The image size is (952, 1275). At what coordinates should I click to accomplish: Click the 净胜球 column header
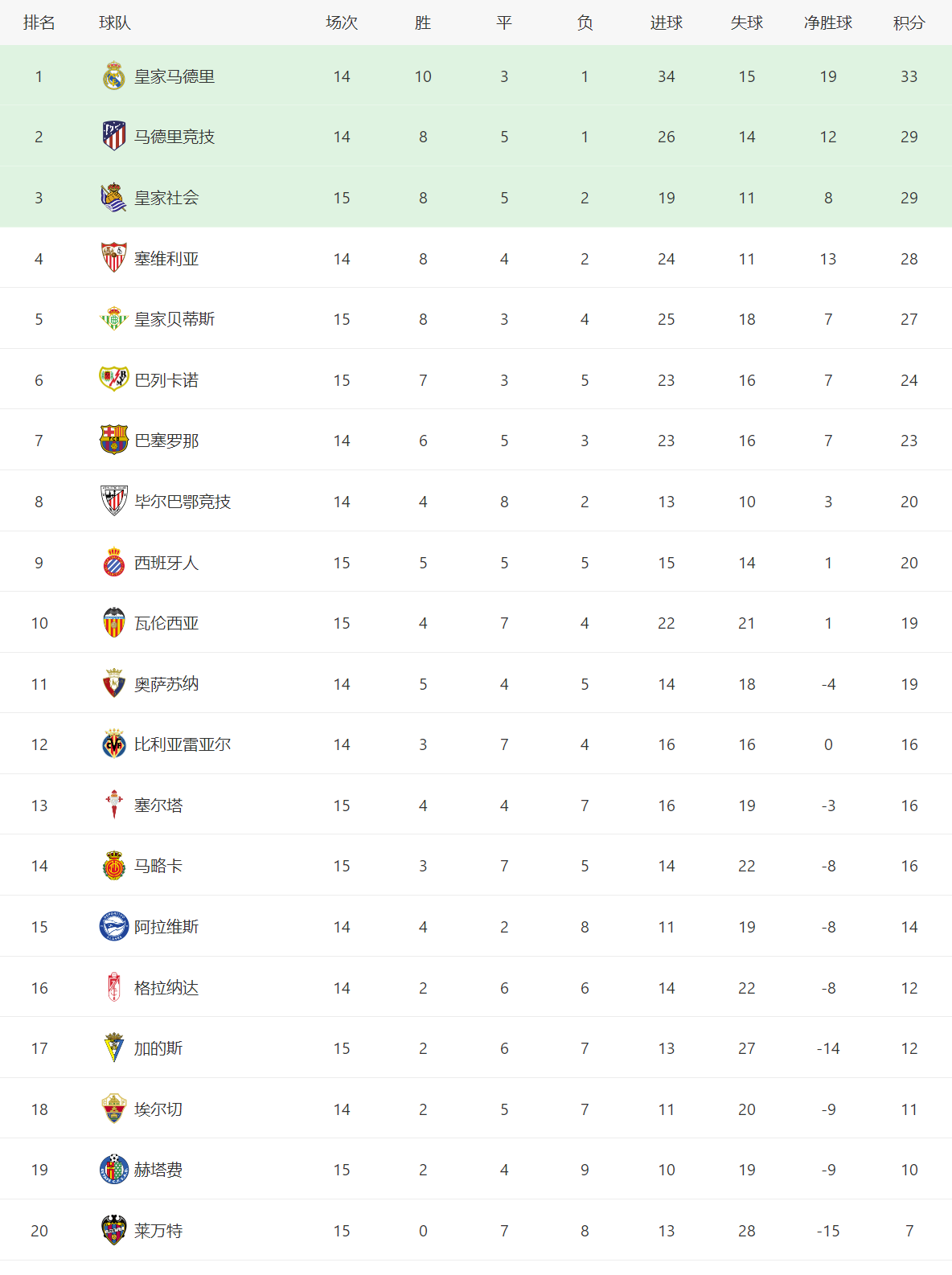pyautogui.click(x=828, y=23)
